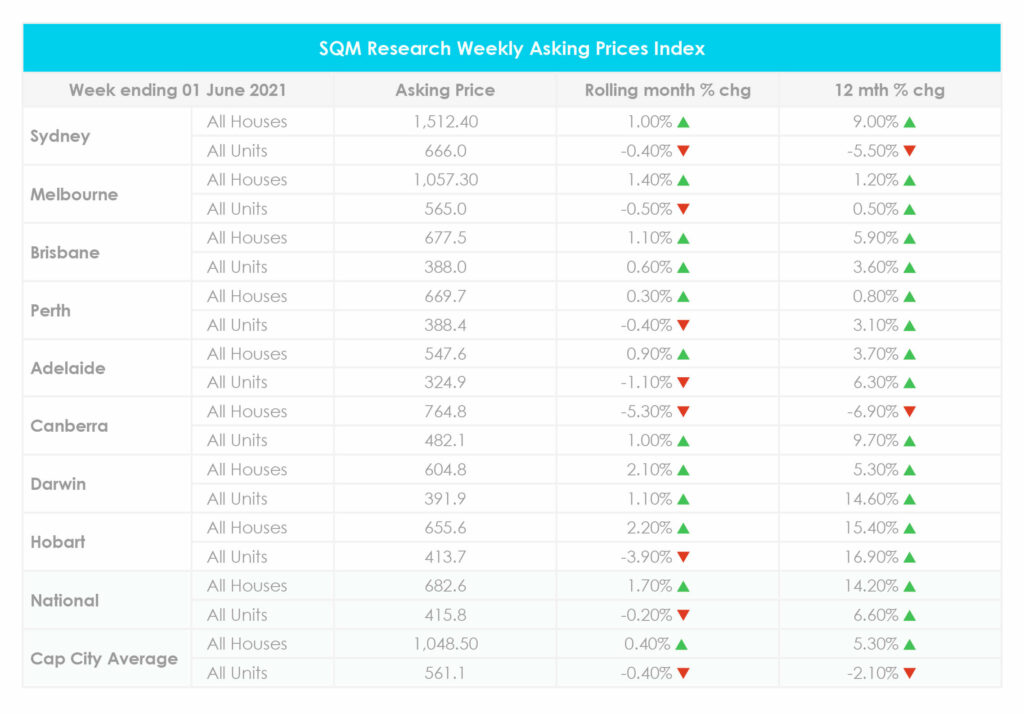Image resolution: width=1024 pixels, height=714 pixels.
Task: Click the green up arrow for Hobart Units 12 mth
Action: (x=908, y=557)
